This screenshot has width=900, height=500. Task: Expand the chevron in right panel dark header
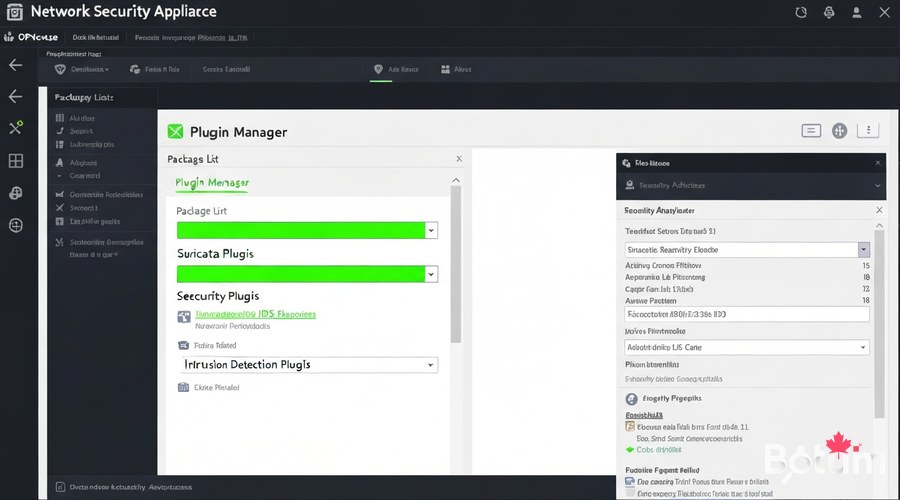click(x=877, y=185)
